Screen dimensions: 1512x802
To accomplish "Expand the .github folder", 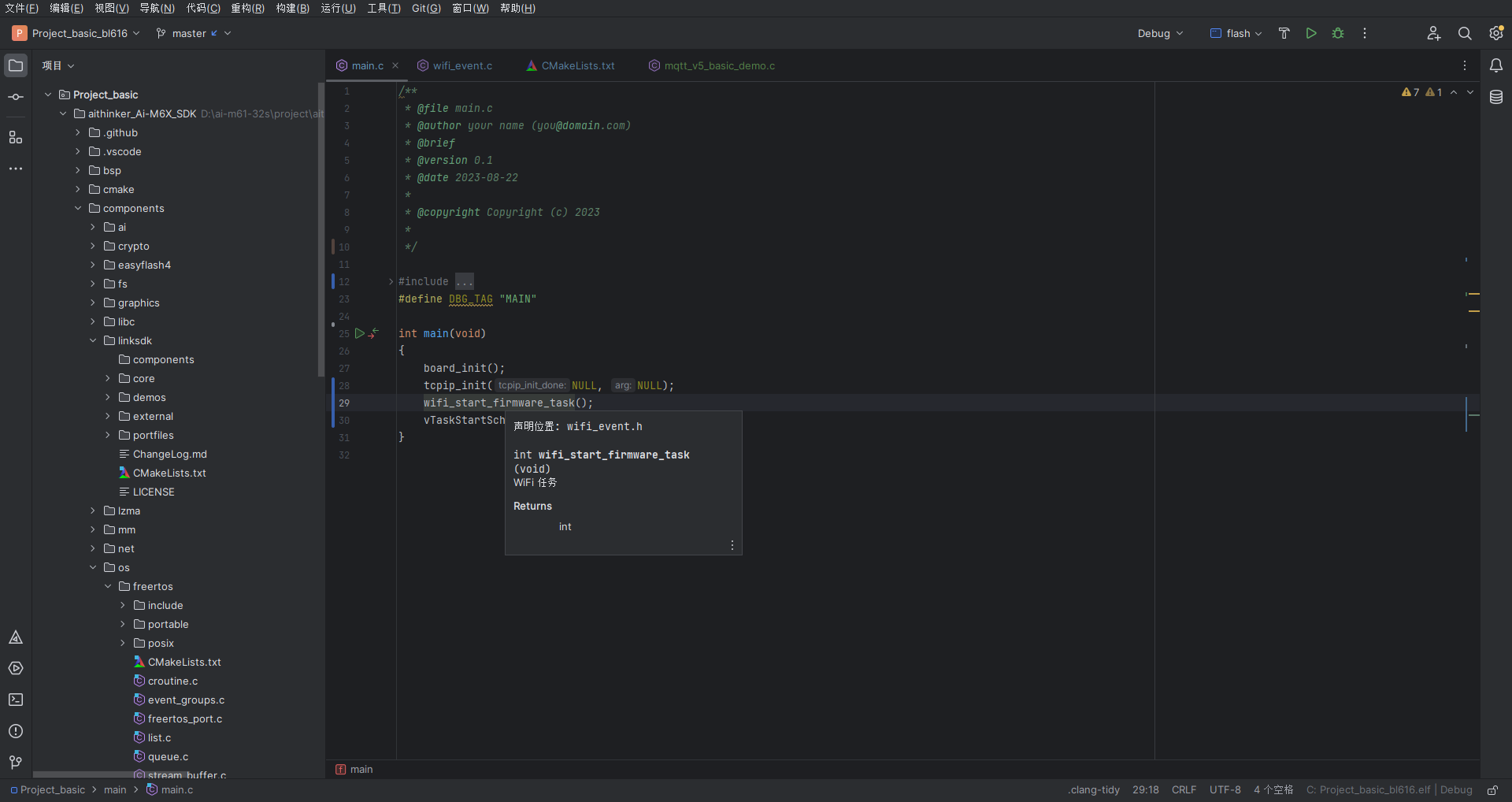I will (78, 132).
